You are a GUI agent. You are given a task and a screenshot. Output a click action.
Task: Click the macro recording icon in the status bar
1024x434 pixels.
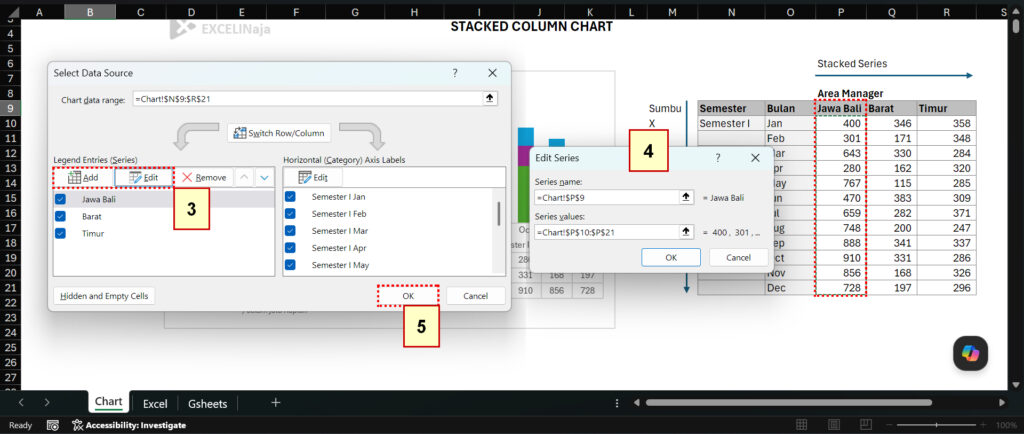coord(54,425)
